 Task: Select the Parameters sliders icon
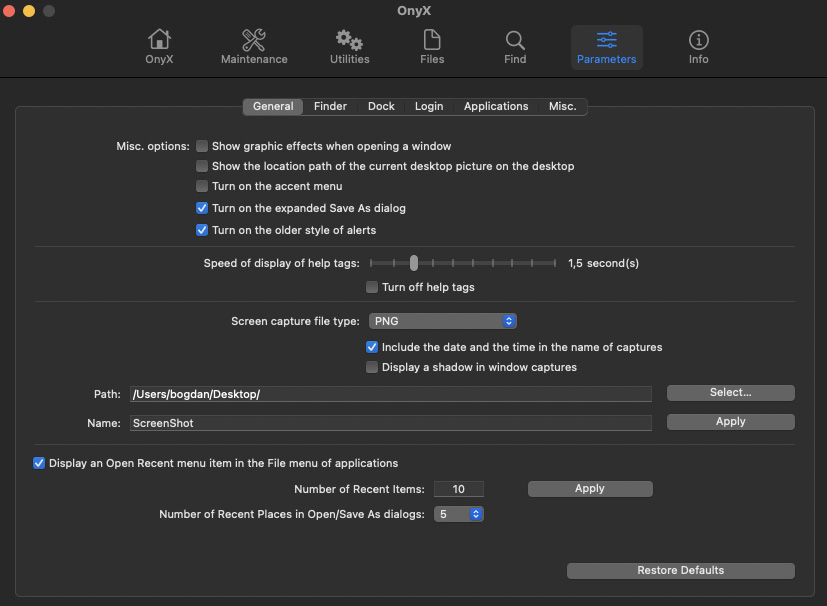point(606,46)
